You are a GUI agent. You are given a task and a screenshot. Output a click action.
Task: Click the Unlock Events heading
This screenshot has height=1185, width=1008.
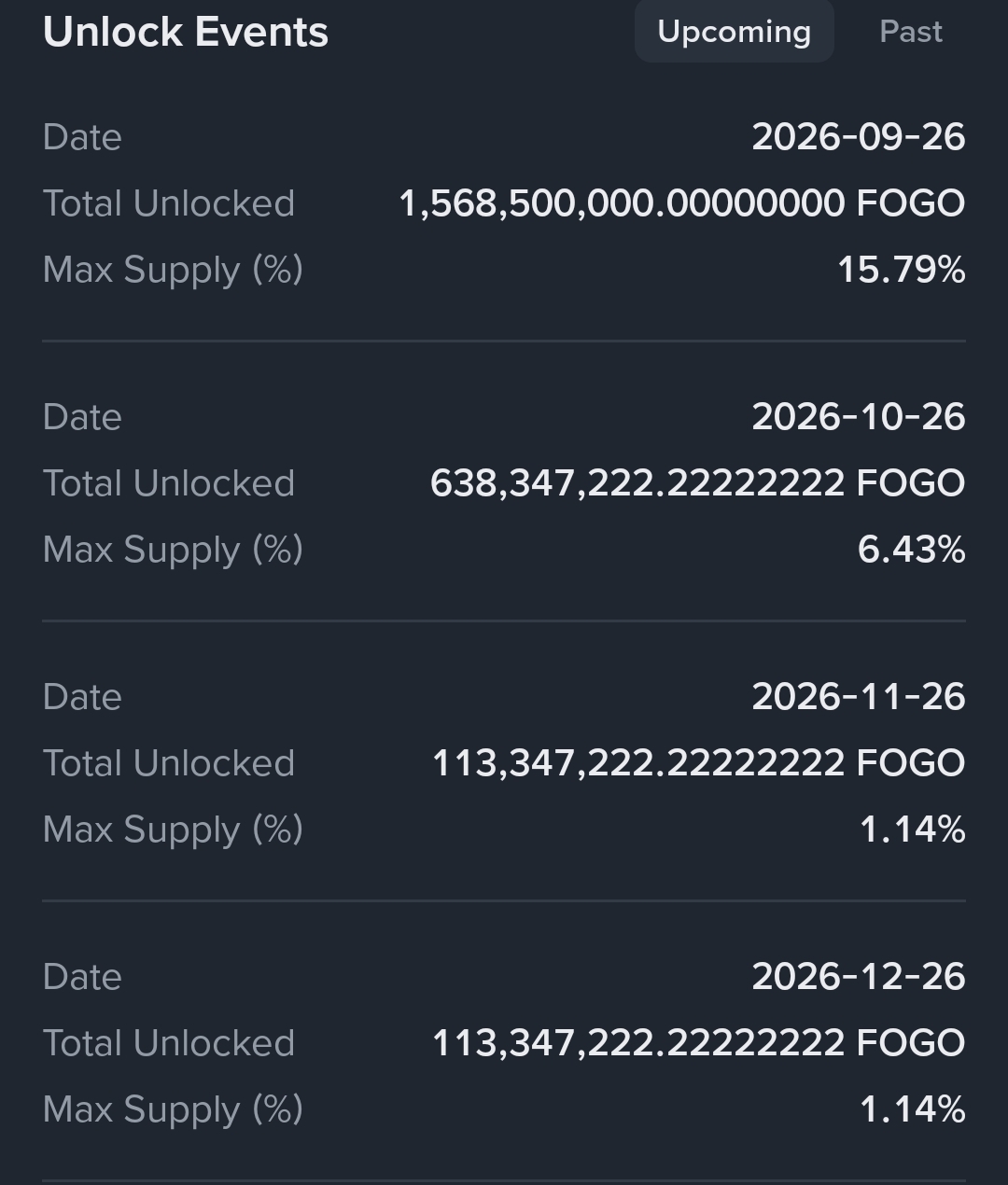point(186,32)
